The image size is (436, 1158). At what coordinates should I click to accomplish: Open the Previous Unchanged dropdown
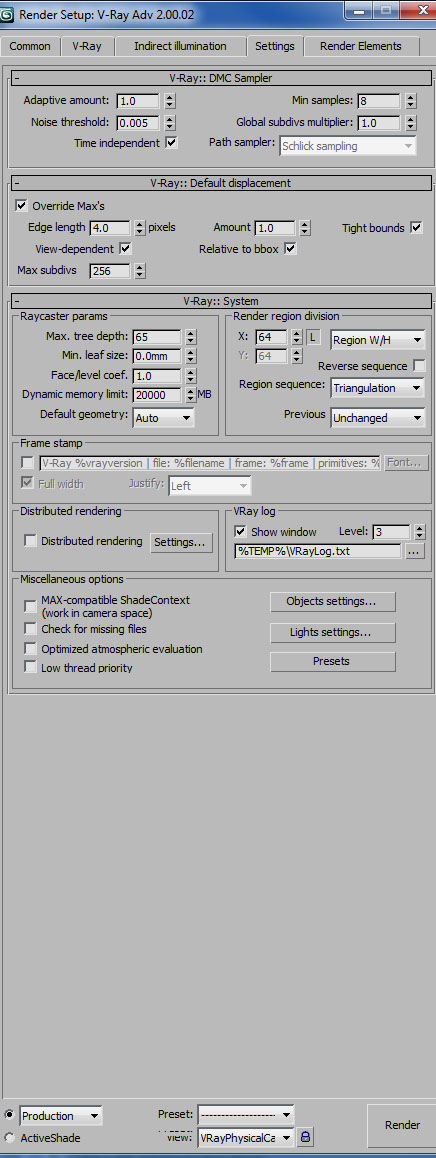(x=378, y=418)
